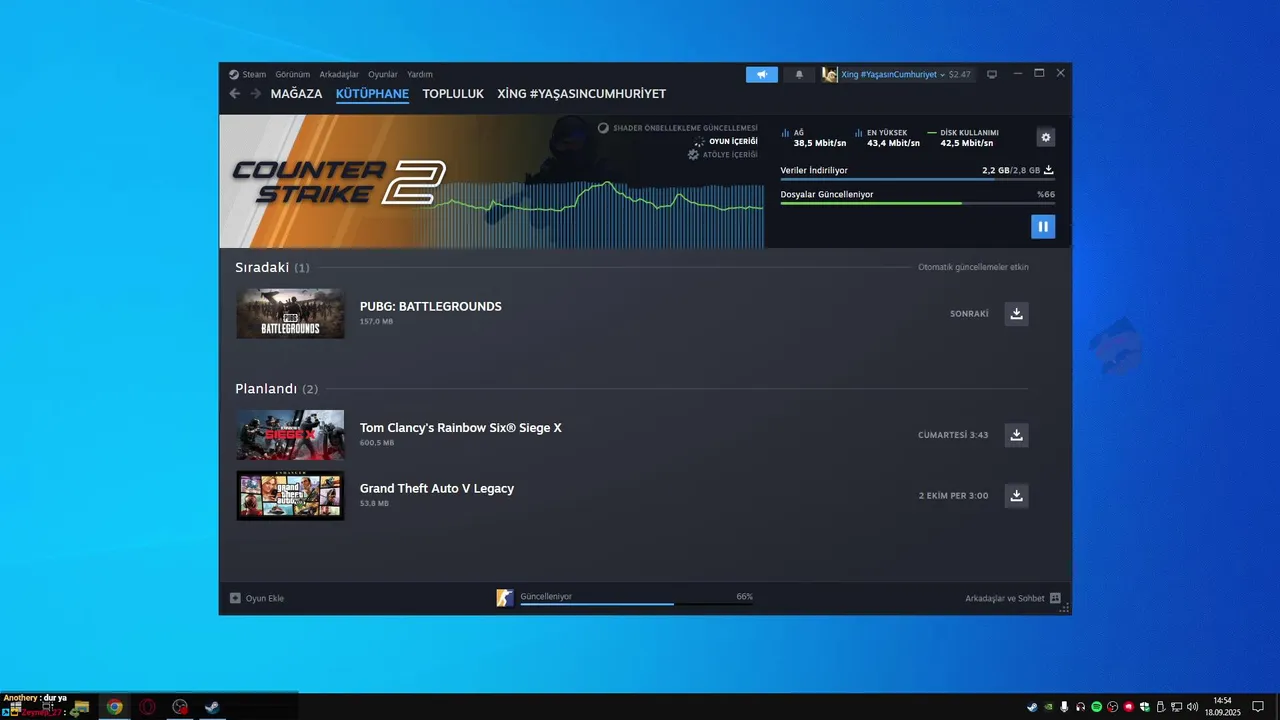This screenshot has height=720, width=1280.
Task: Click the download icon next to 2,8 GB
Action: (1049, 170)
